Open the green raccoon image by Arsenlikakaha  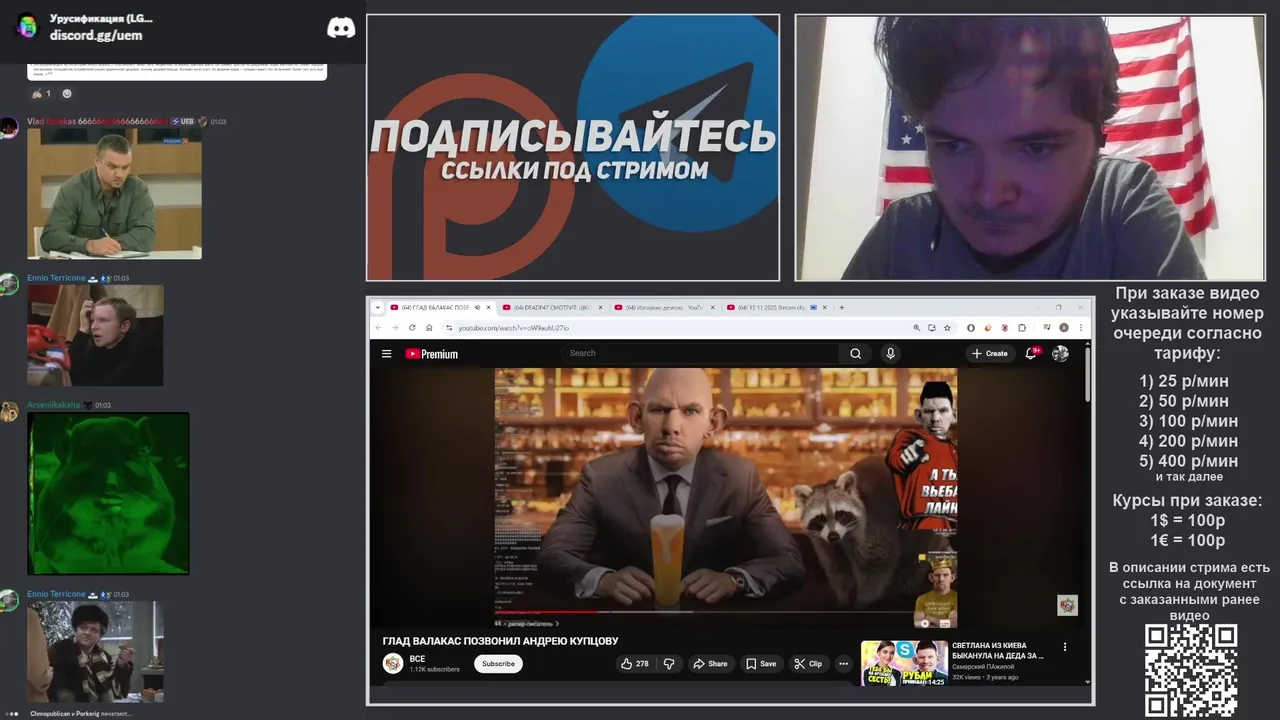(108, 493)
